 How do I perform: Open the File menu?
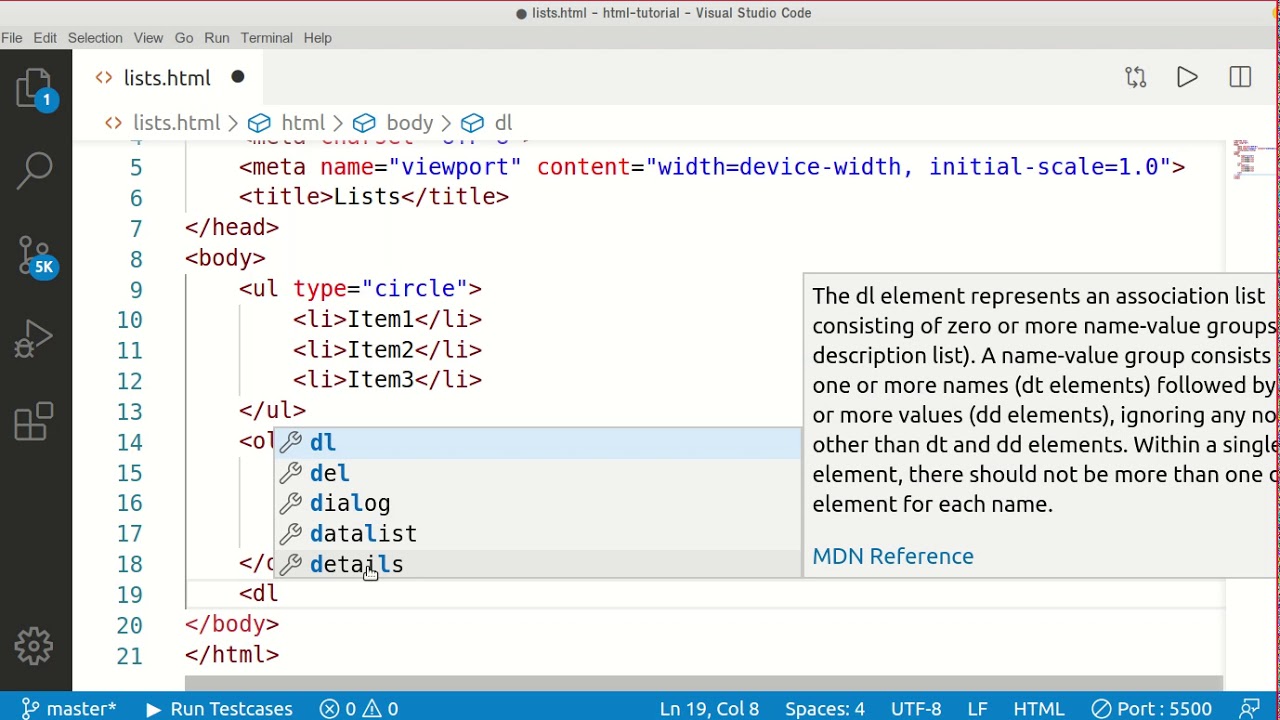12,38
